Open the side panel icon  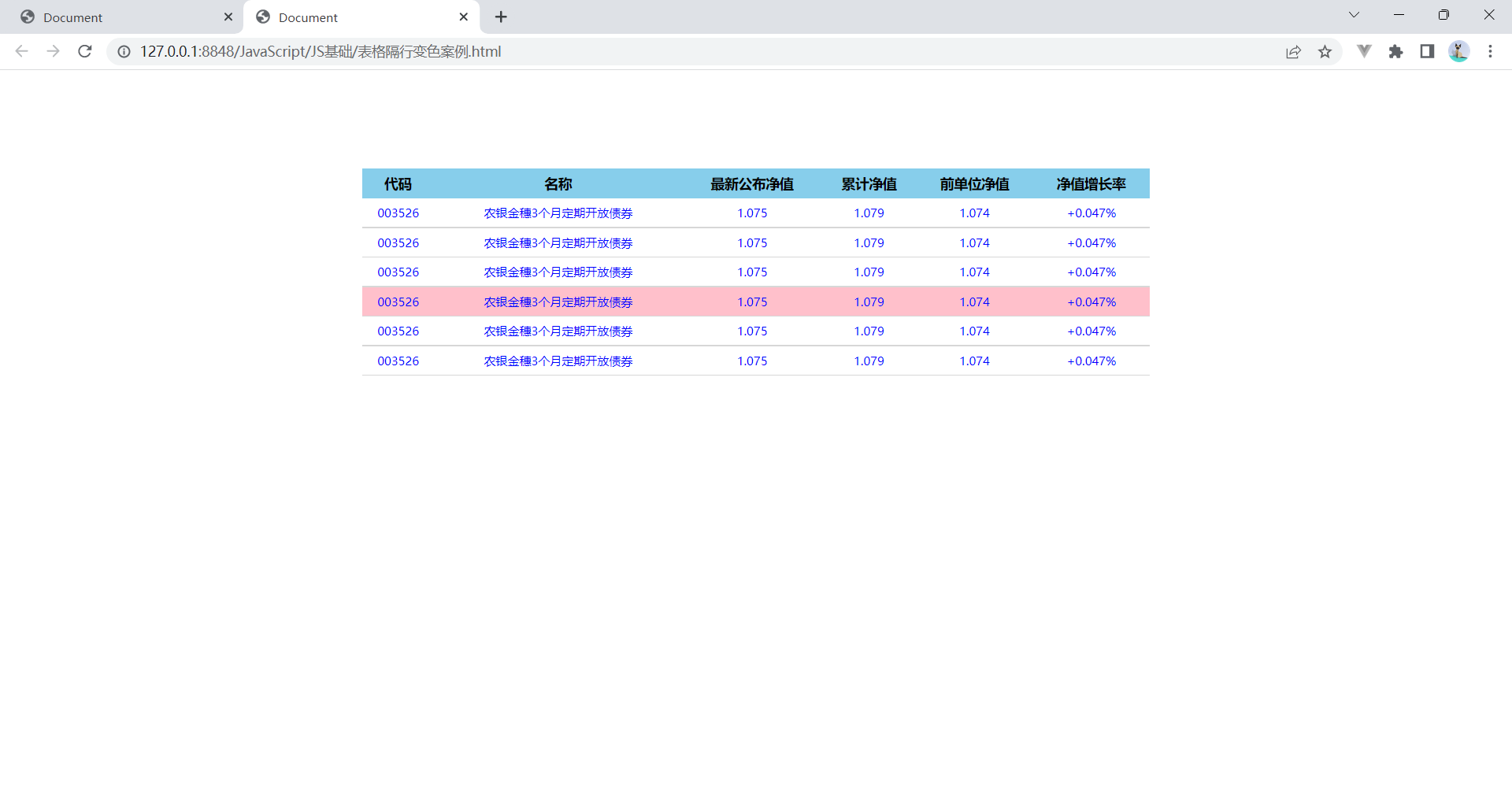tap(1427, 51)
